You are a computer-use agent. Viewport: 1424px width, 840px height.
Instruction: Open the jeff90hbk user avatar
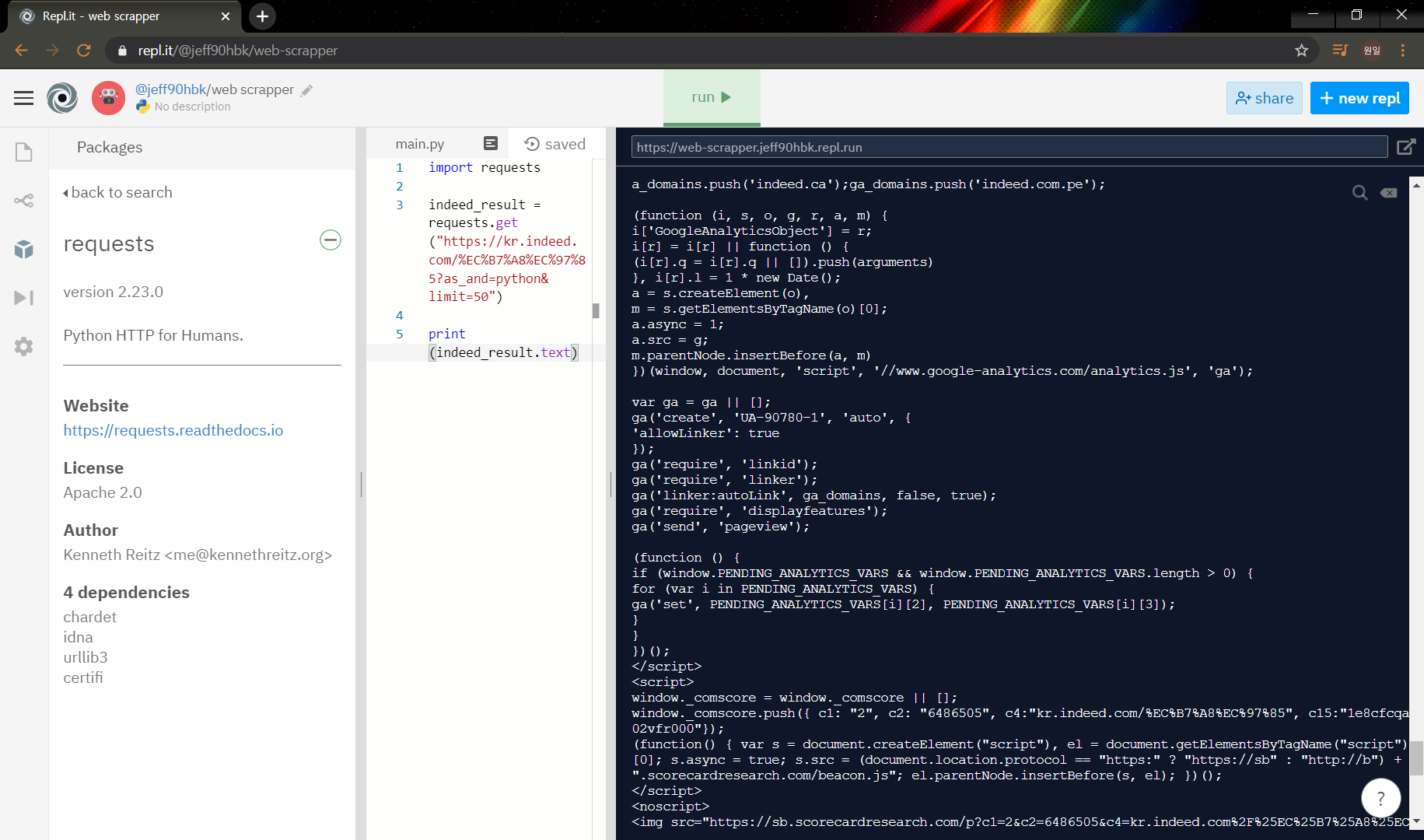click(108, 98)
